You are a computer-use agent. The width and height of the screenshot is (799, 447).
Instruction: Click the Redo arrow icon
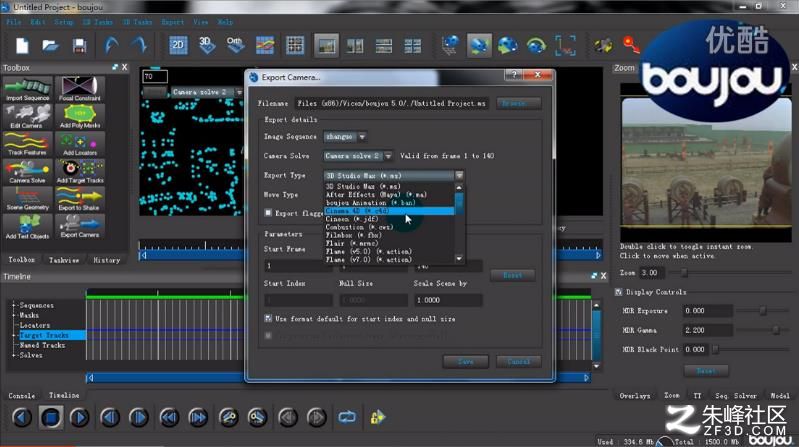[139, 45]
